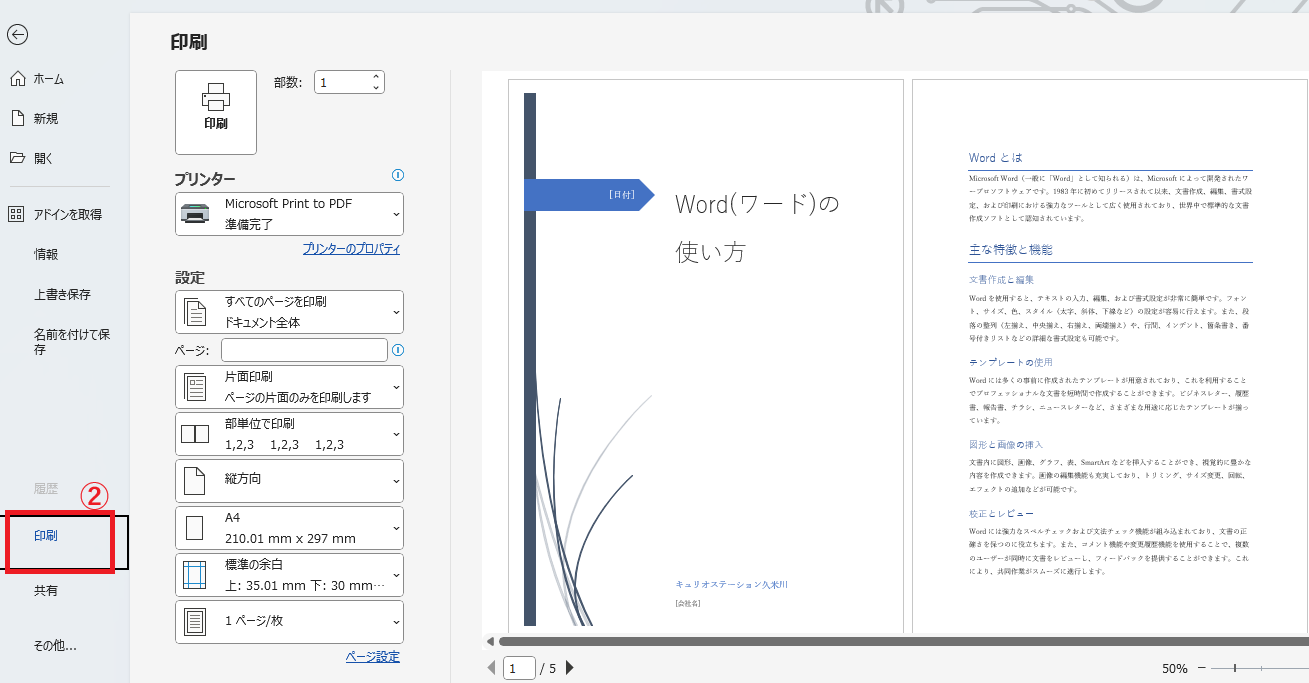1309x683 pixels.
Task: Open the portrait orientation dropdown
Action: 289,480
